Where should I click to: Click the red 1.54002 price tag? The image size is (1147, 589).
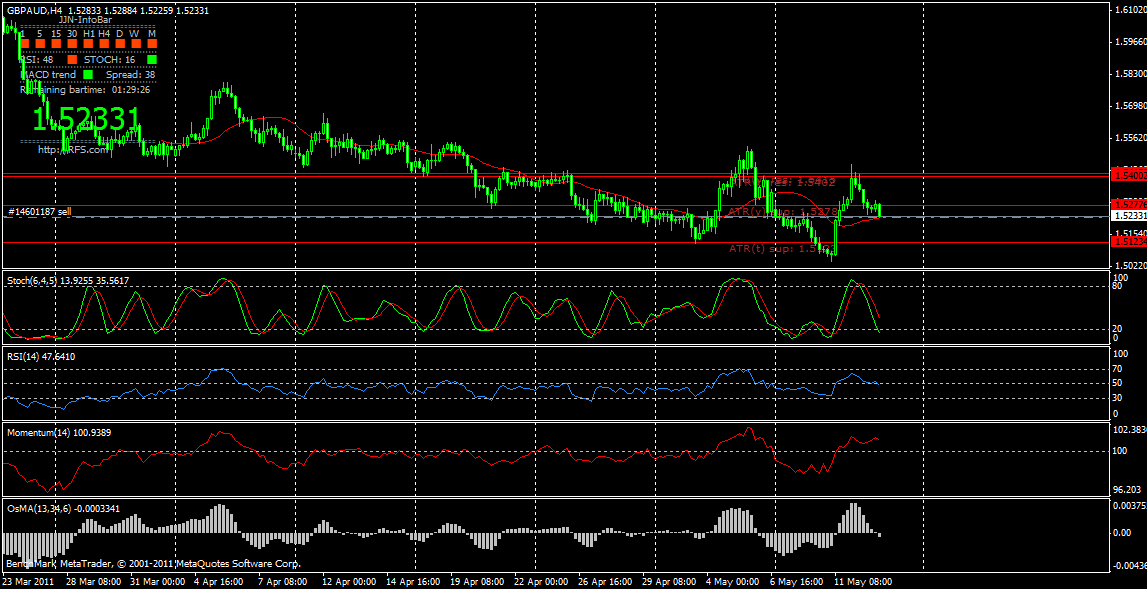[1127, 175]
